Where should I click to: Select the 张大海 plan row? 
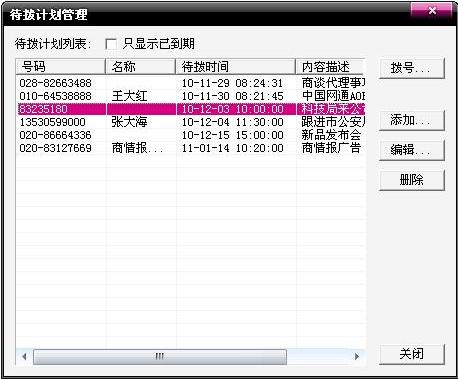point(191,122)
